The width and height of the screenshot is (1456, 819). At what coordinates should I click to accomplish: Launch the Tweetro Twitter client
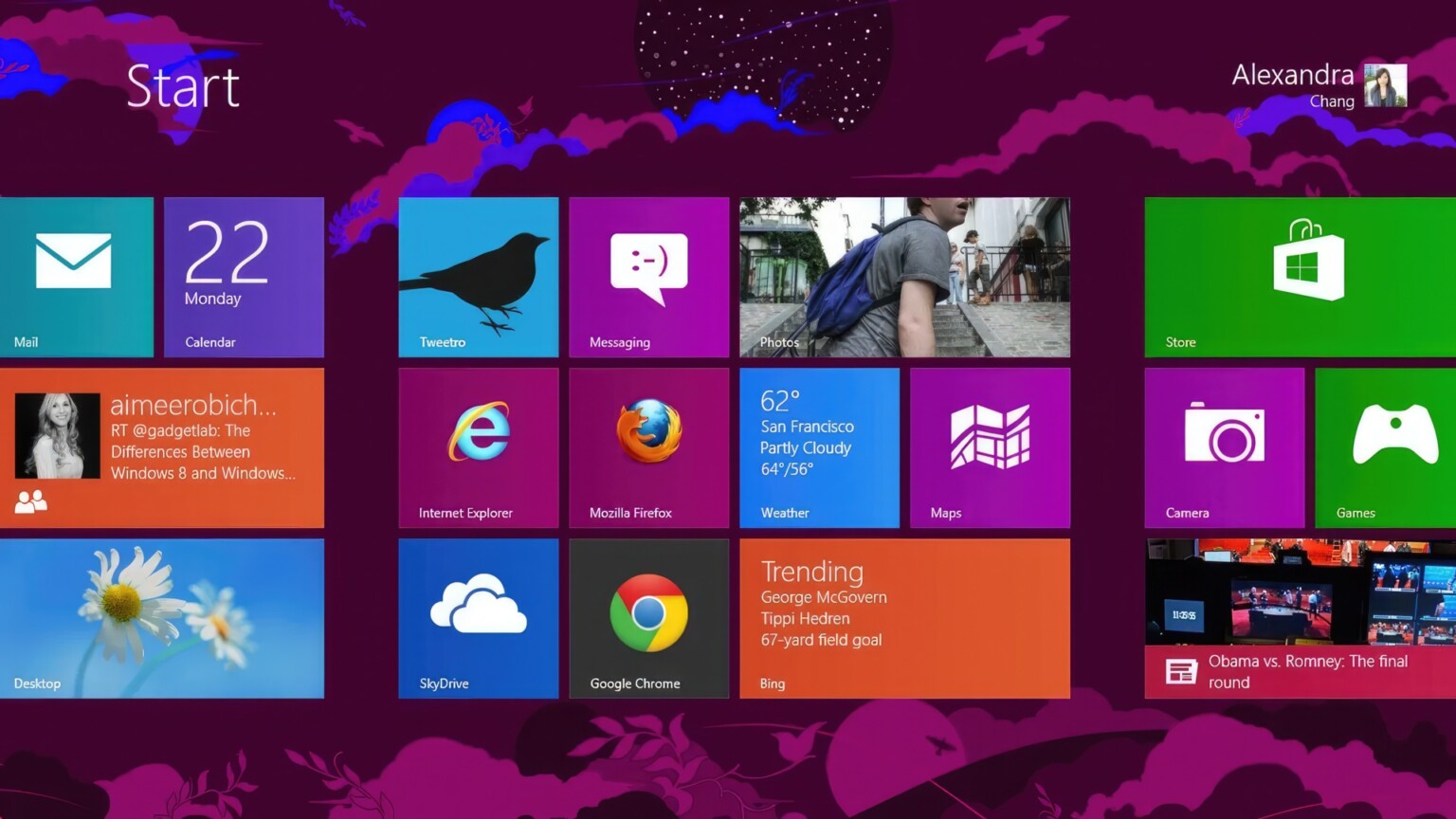(x=479, y=275)
